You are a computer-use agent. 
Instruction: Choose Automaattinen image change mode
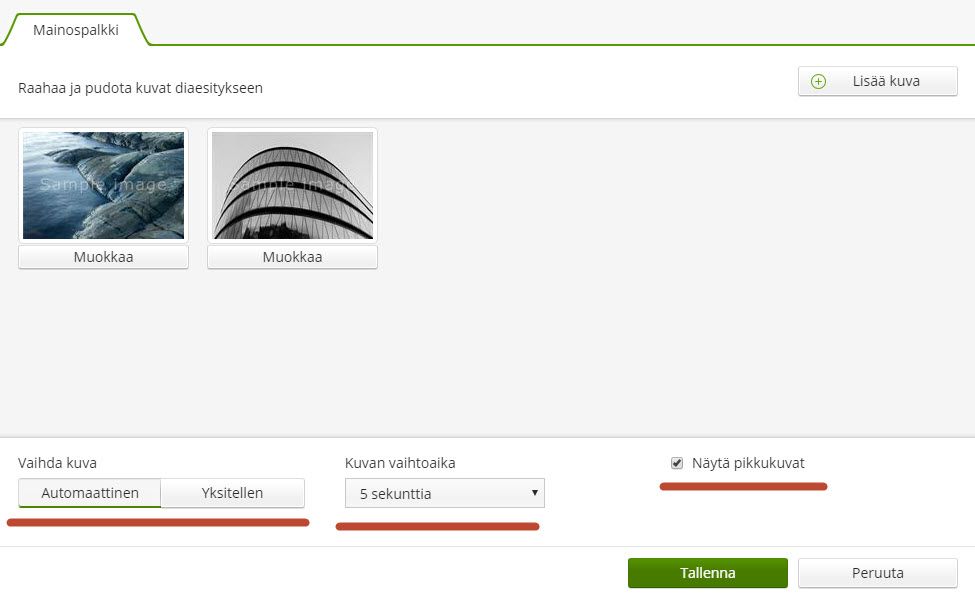tap(90, 493)
